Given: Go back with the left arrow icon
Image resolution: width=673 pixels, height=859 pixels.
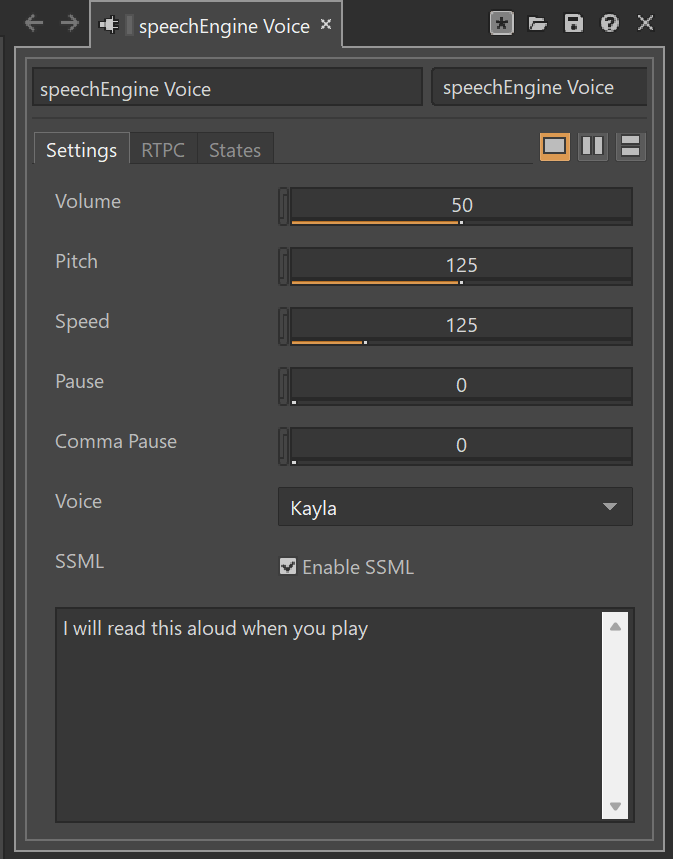Looking at the screenshot, I should [34, 23].
